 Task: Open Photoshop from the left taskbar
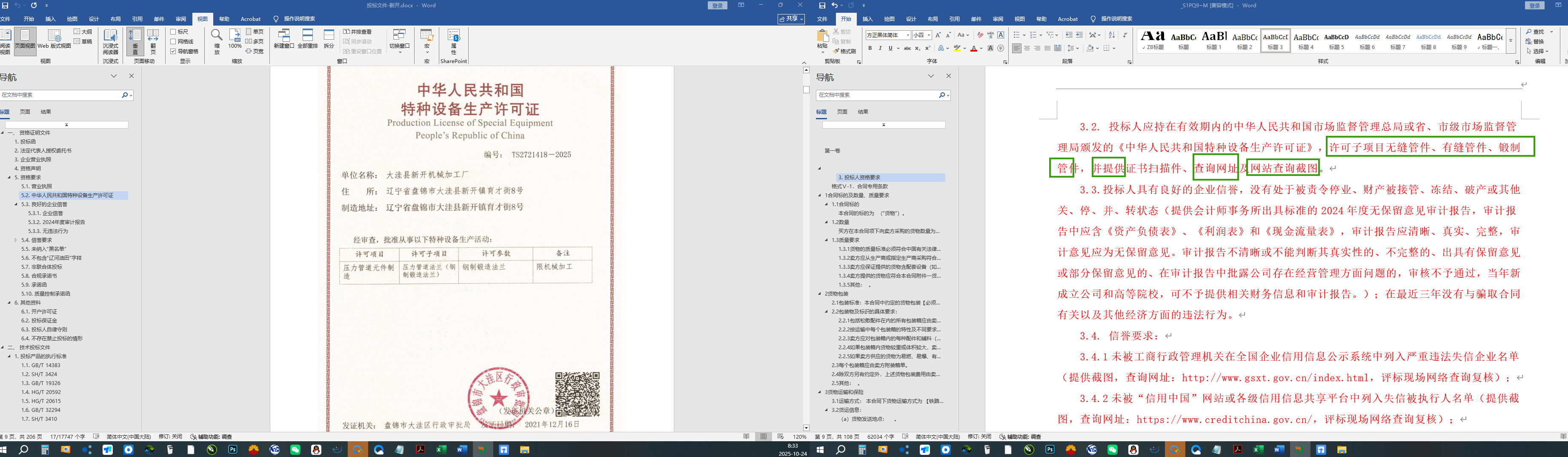tap(232, 450)
